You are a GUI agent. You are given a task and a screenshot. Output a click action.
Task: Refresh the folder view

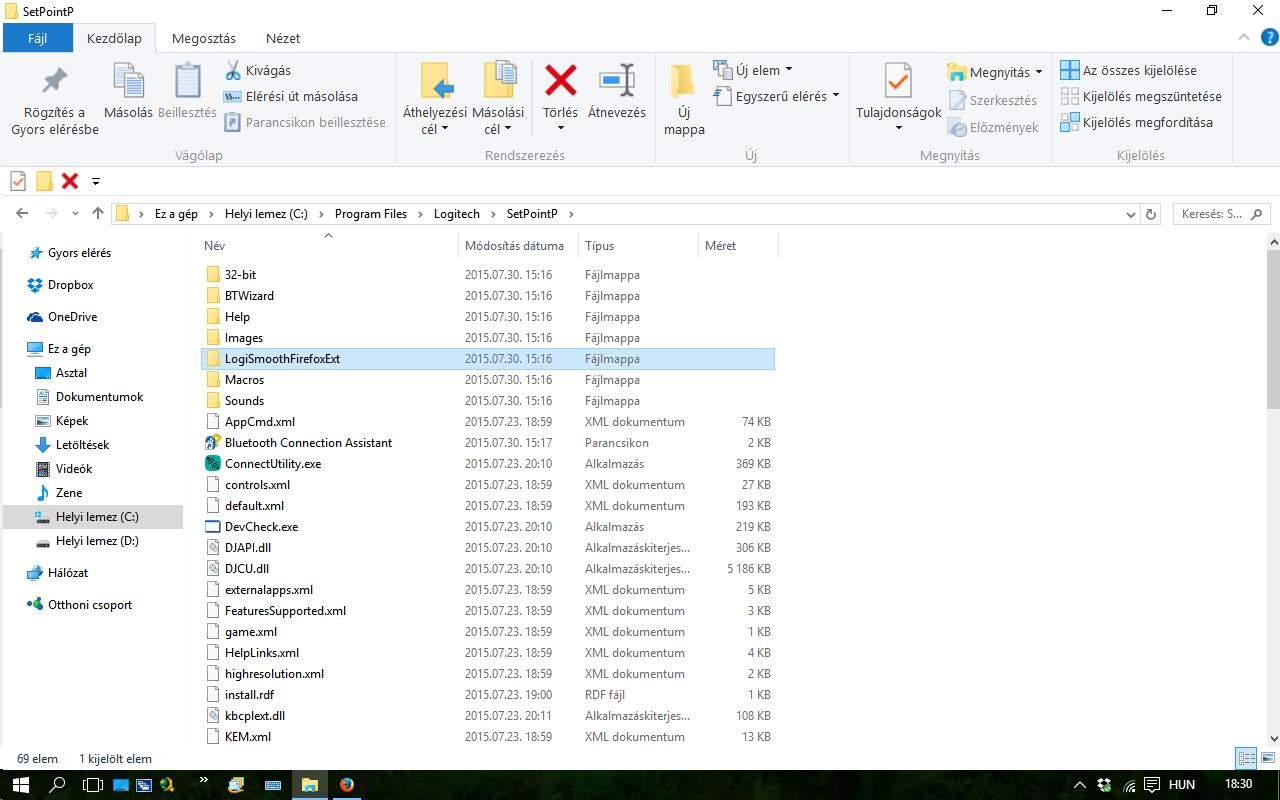[x=1151, y=214]
